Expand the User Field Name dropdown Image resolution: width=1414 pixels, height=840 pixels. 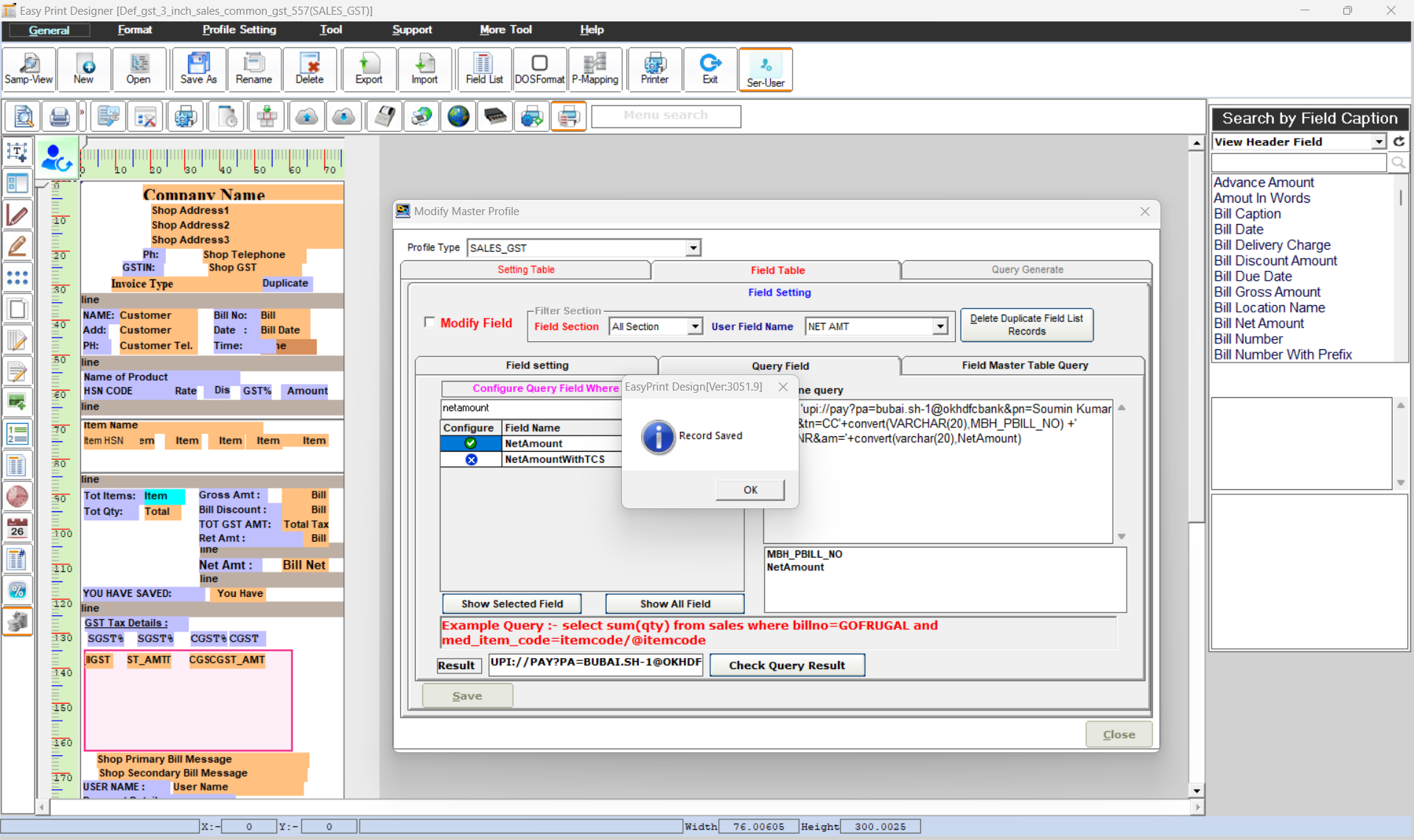point(939,326)
